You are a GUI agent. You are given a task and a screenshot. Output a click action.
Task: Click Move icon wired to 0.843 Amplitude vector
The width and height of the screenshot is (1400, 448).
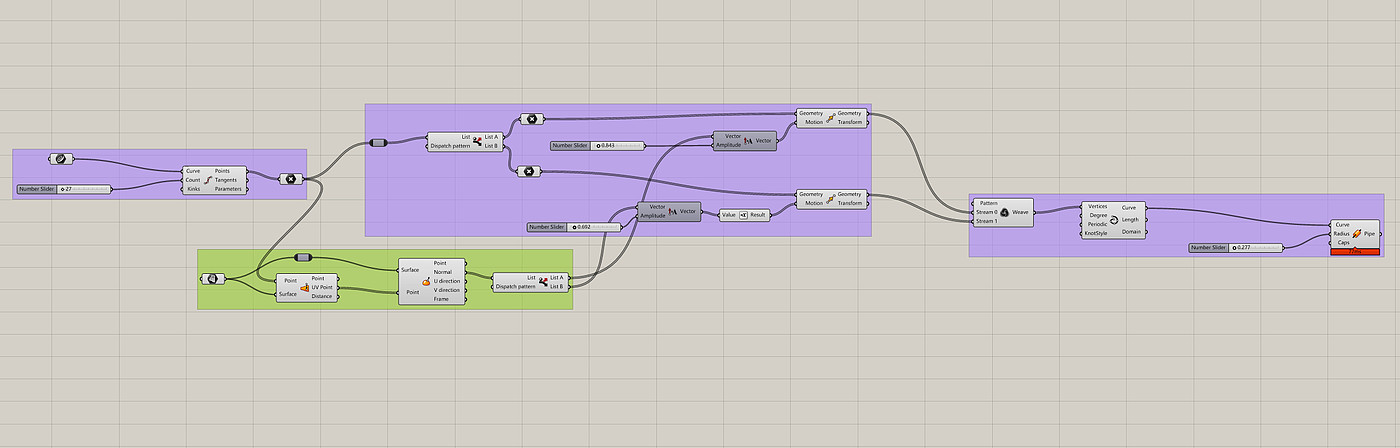[x=830, y=118]
